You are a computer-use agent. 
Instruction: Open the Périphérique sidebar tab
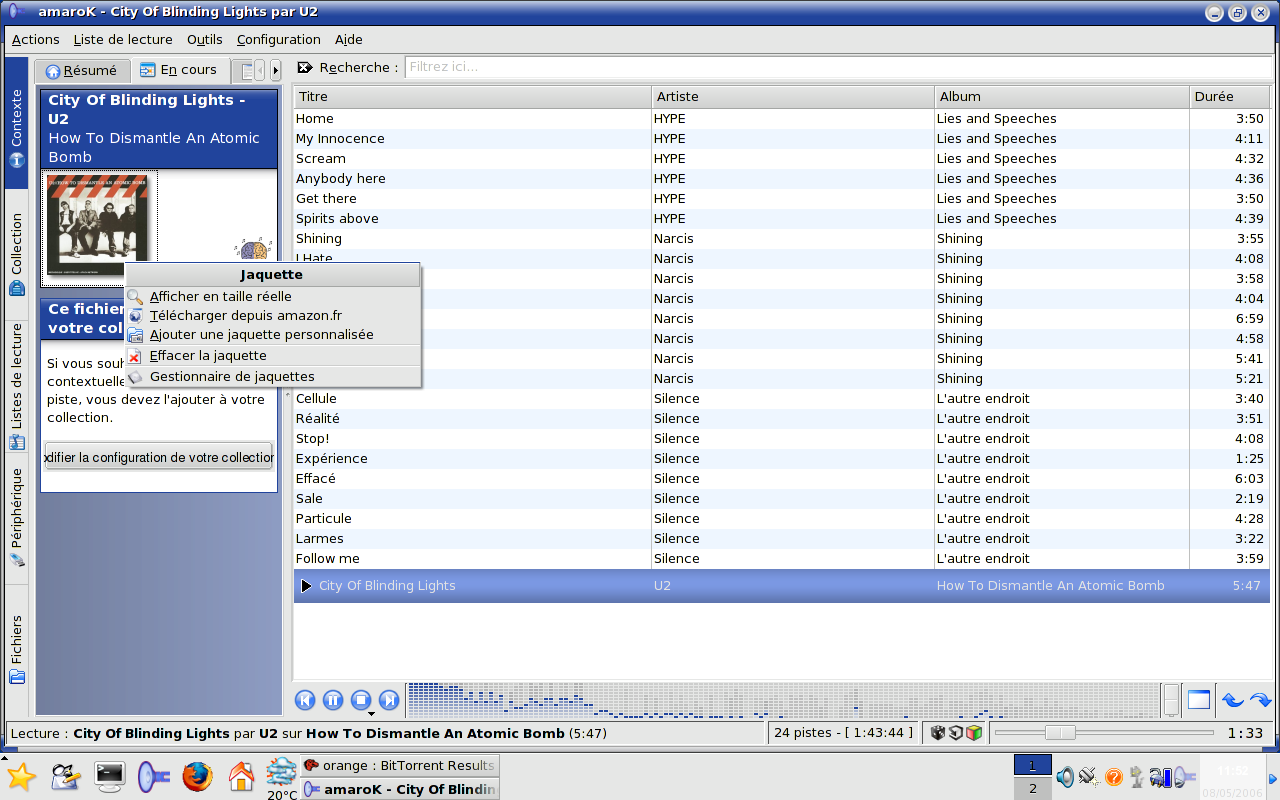point(17,517)
